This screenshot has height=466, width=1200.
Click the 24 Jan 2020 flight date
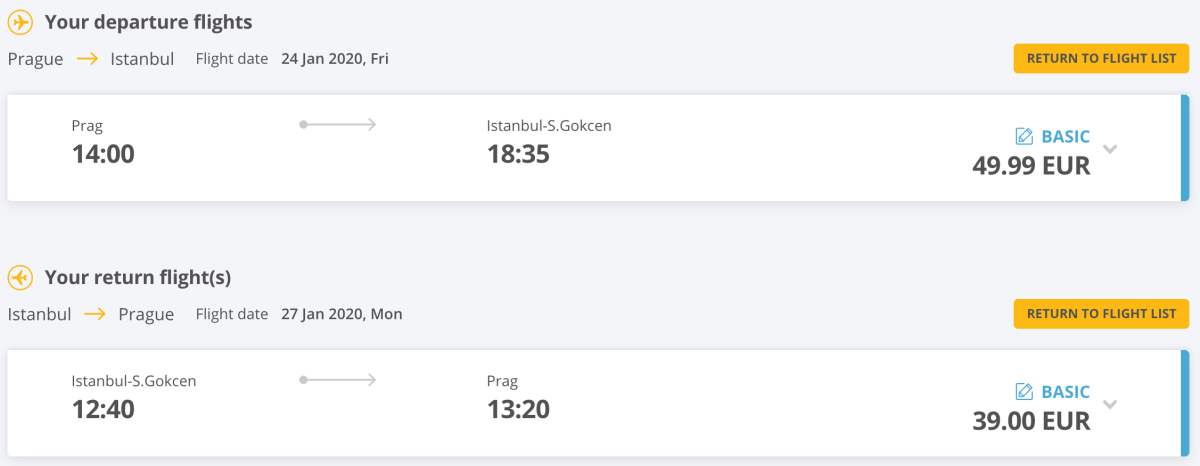point(335,59)
